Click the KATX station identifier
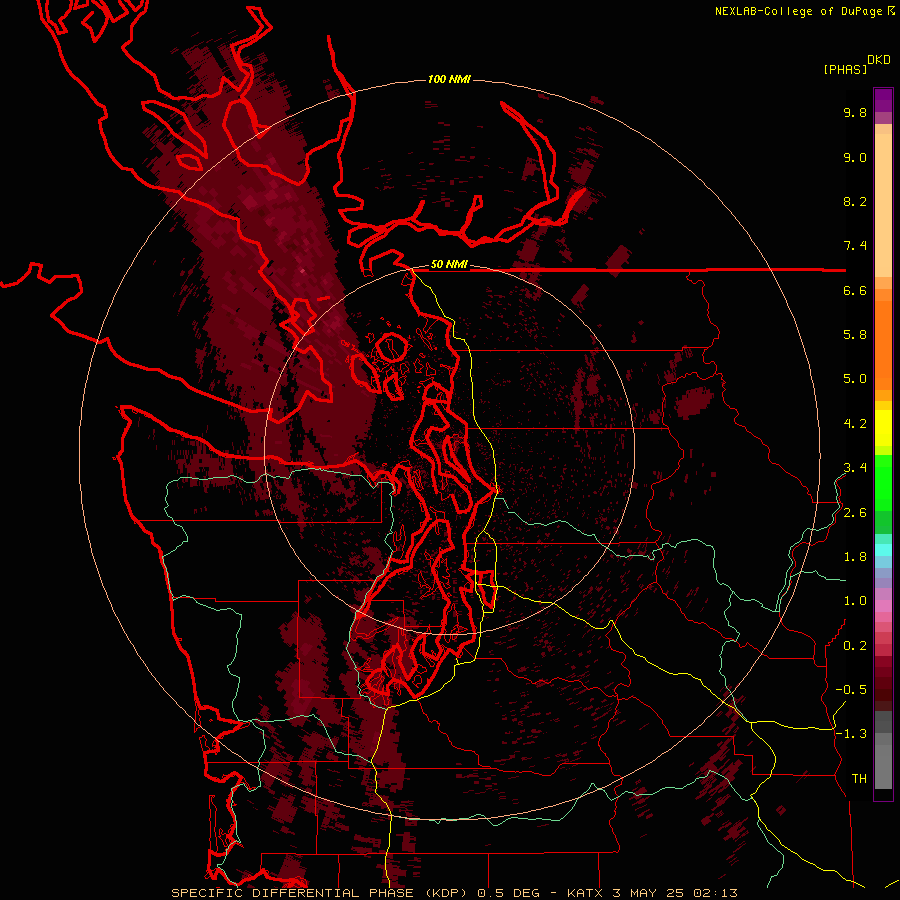 (x=585, y=893)
